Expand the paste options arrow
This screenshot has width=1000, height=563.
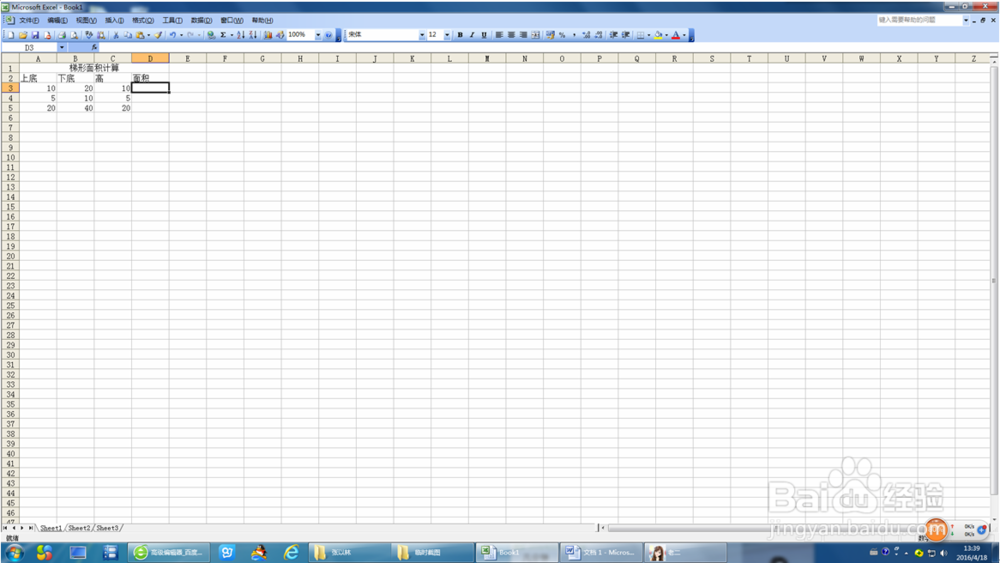pyautogui.click(x=149, y=35)
